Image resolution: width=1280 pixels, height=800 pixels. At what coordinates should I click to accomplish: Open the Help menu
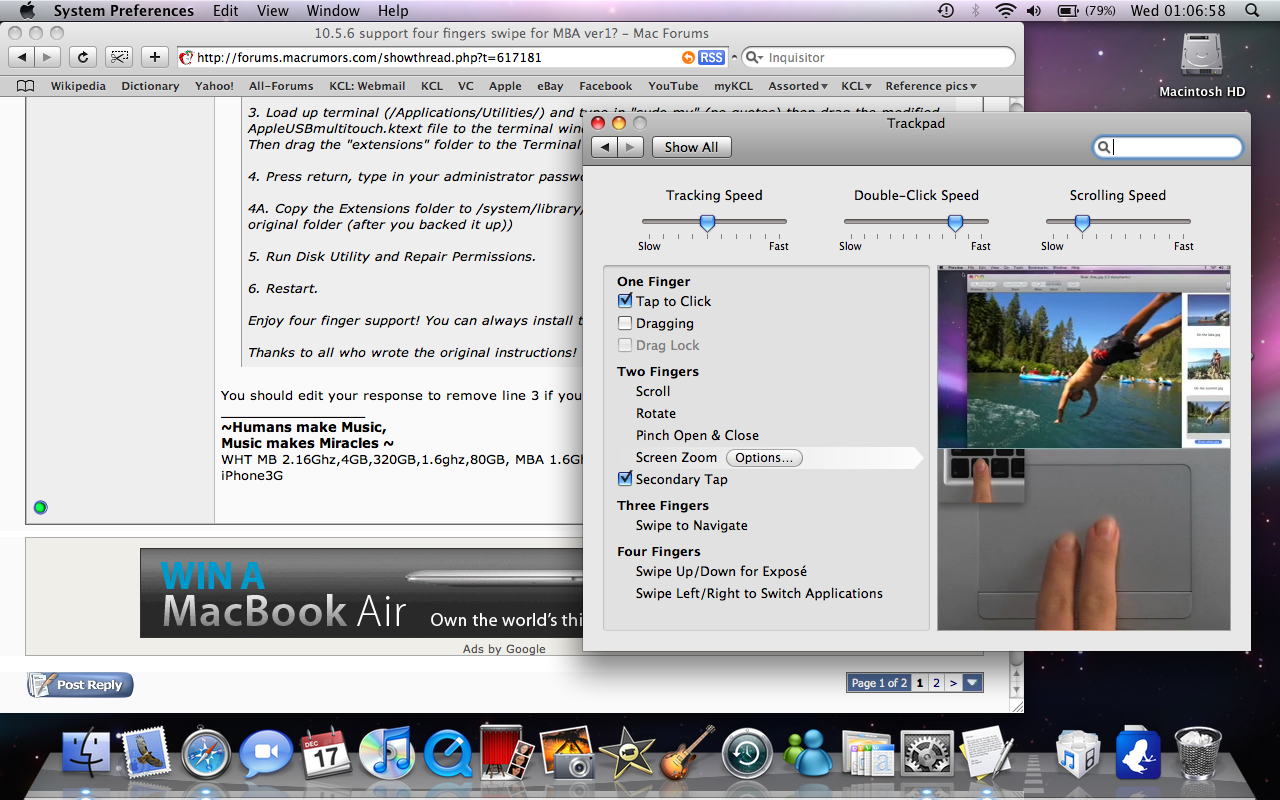click(393, 11)
